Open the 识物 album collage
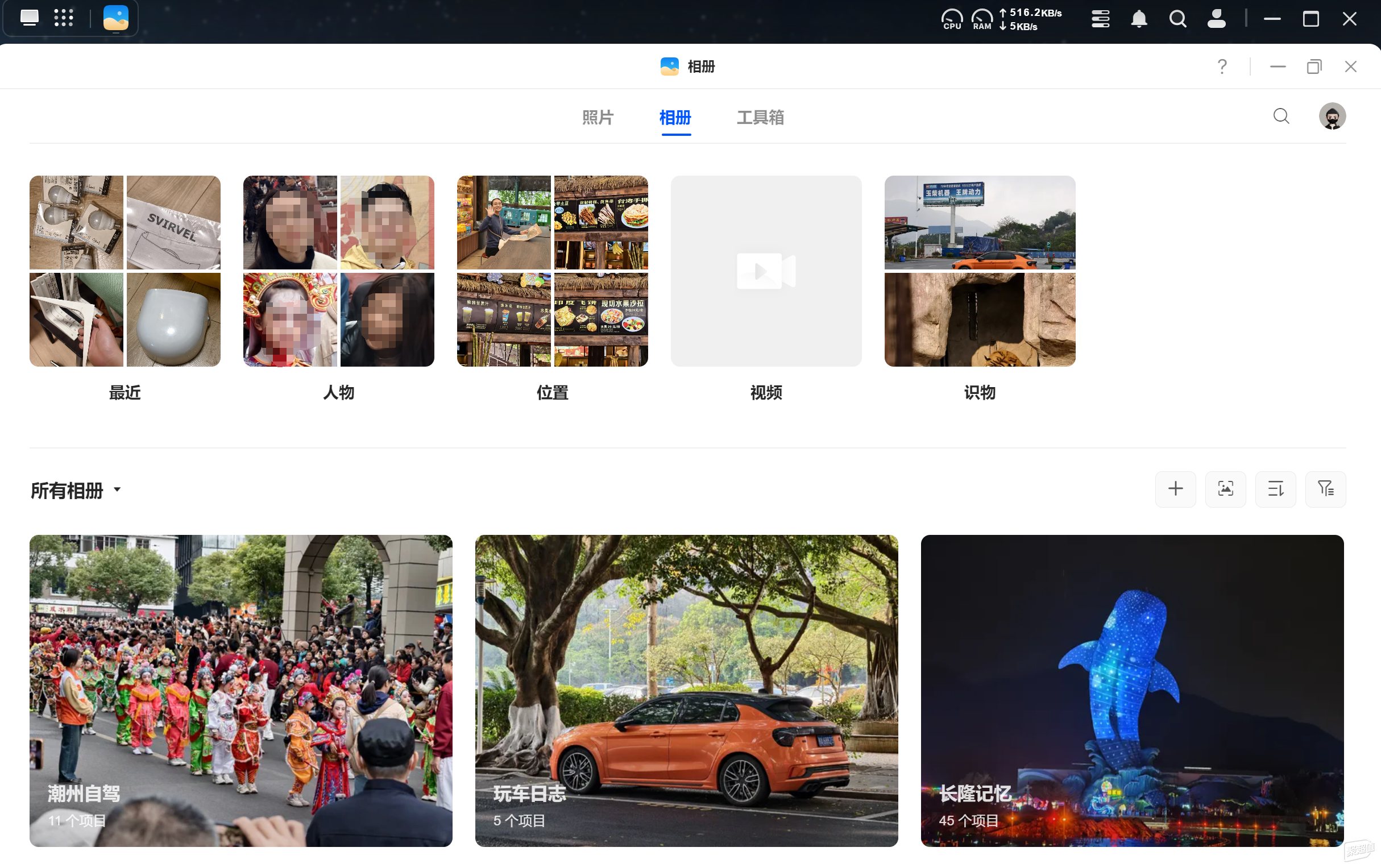 [980, 271]
